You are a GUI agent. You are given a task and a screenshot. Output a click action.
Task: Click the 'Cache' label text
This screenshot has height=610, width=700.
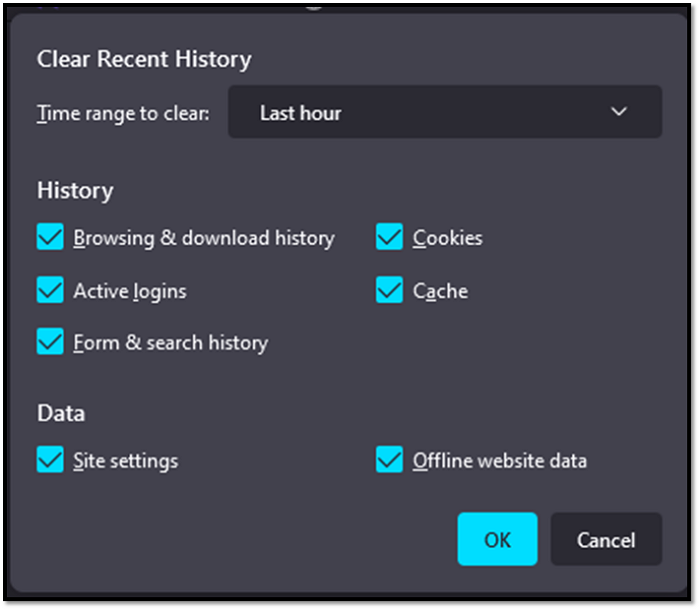(x=440, y=292)
